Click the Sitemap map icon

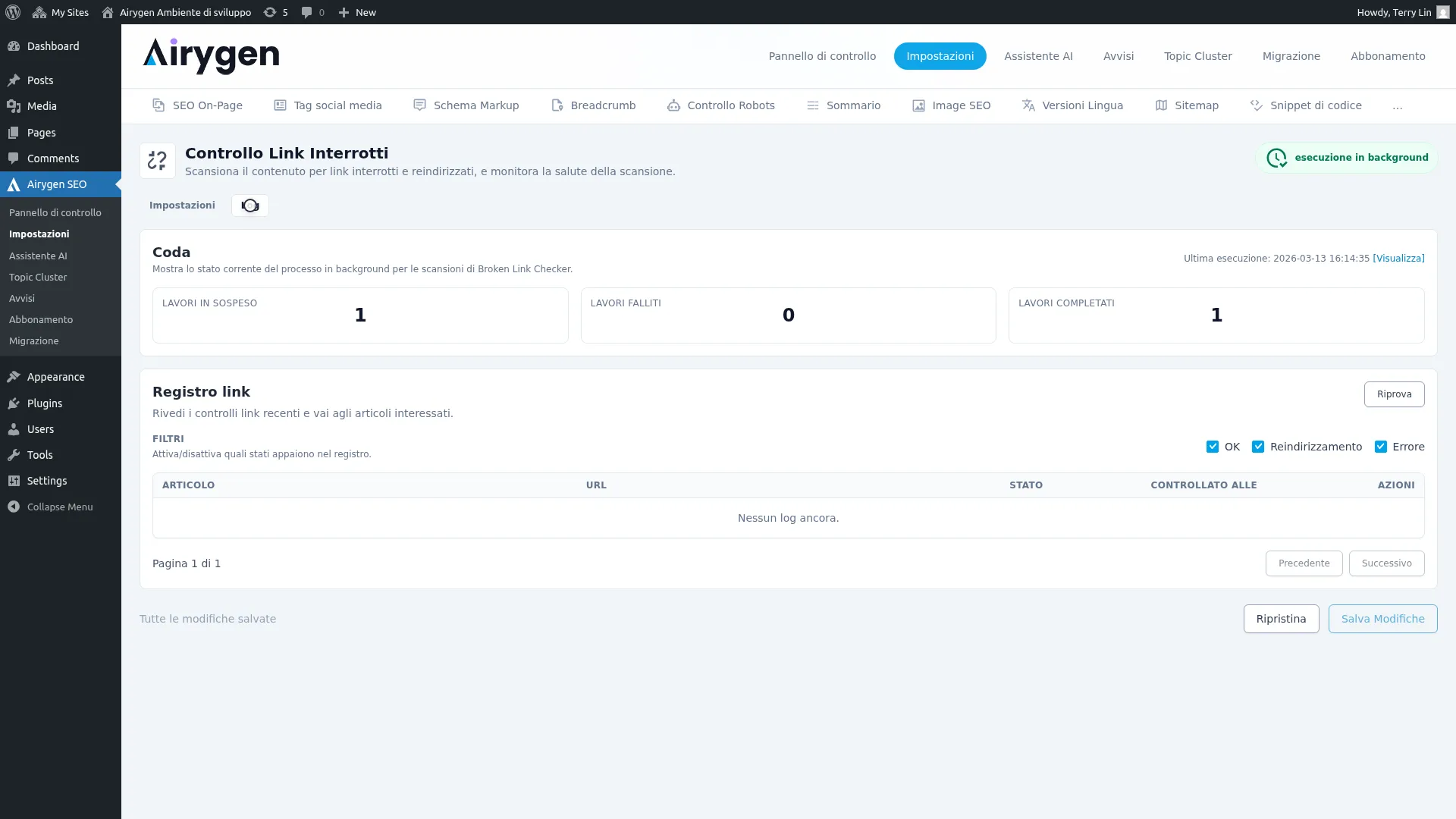point(1161,105)
